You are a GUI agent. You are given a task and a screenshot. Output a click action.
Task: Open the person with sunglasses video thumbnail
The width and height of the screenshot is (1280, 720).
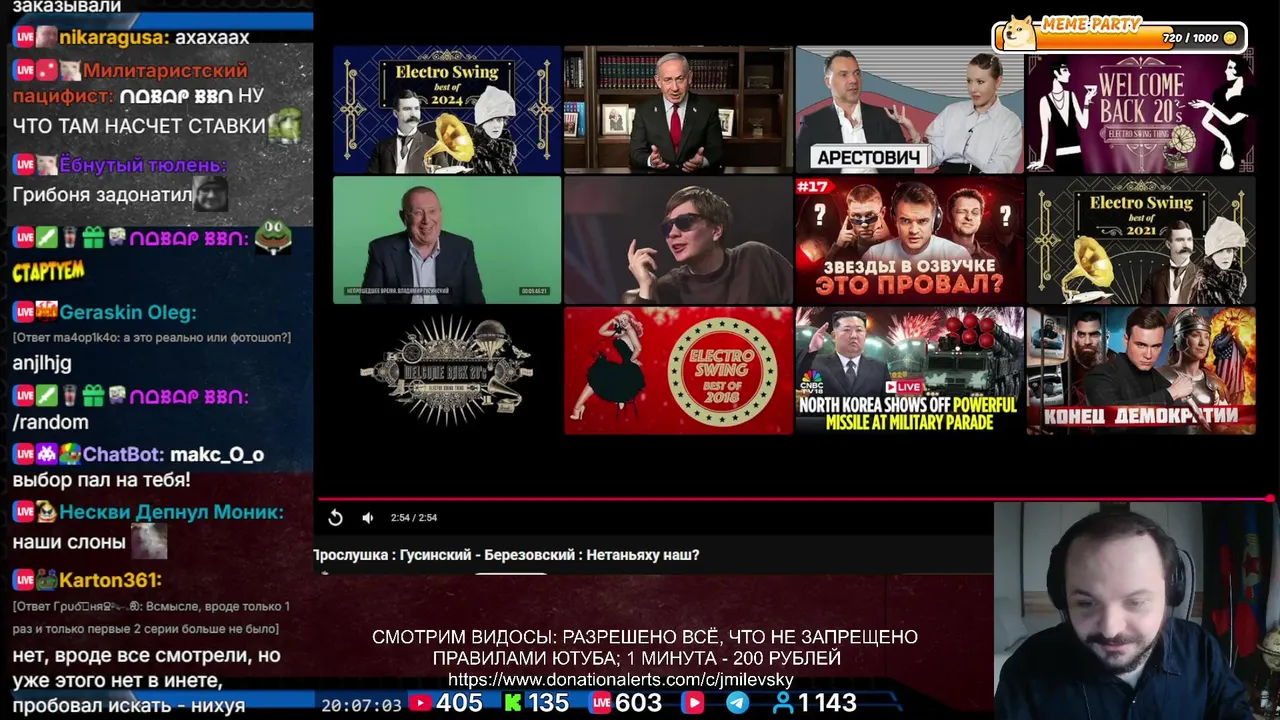pyautogui.click(x=678, y=240)
